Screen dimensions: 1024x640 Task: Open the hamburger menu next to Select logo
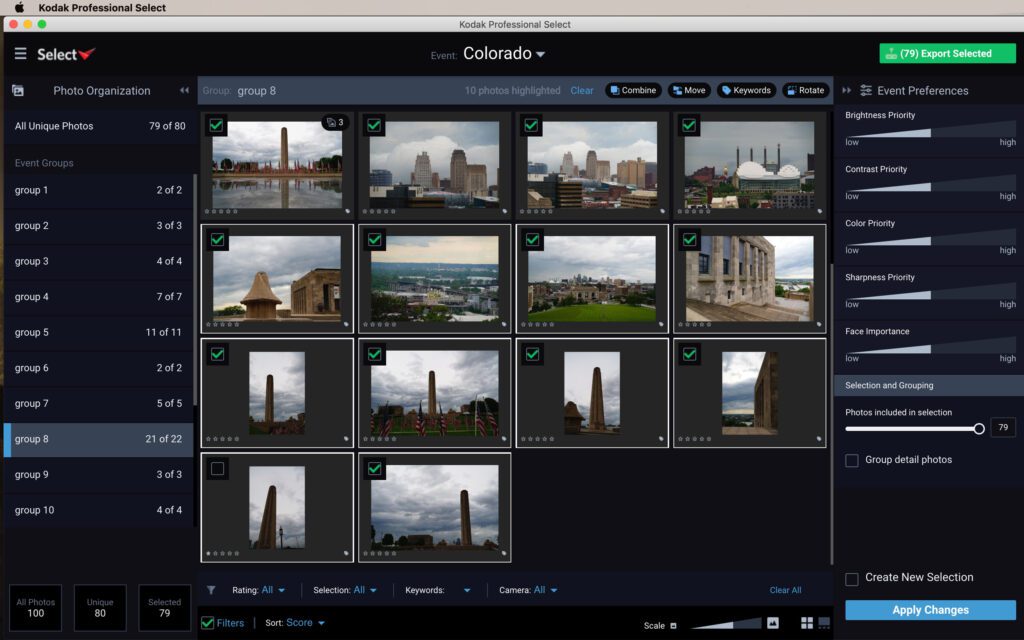pos(21,54)
